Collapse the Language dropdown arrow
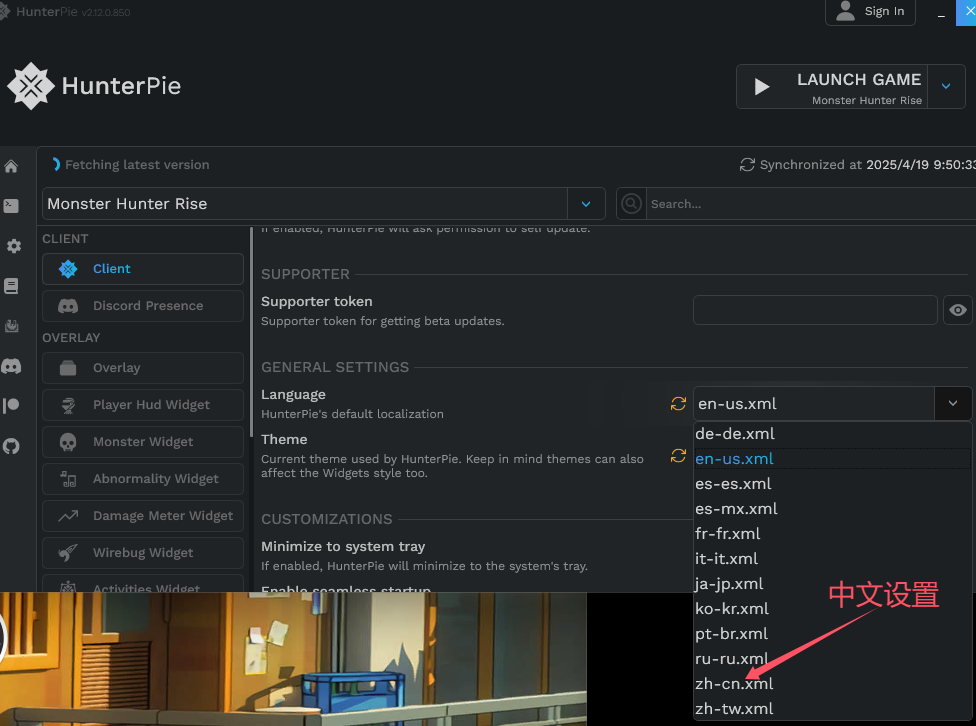976x726 pixels. [x=953, y=403]
